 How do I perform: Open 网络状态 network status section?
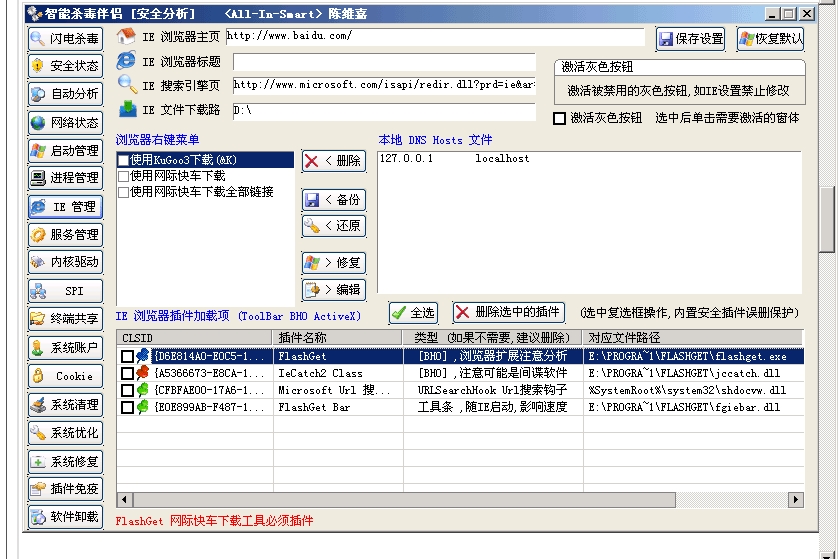pyautogui.click(x=65, y=122)
